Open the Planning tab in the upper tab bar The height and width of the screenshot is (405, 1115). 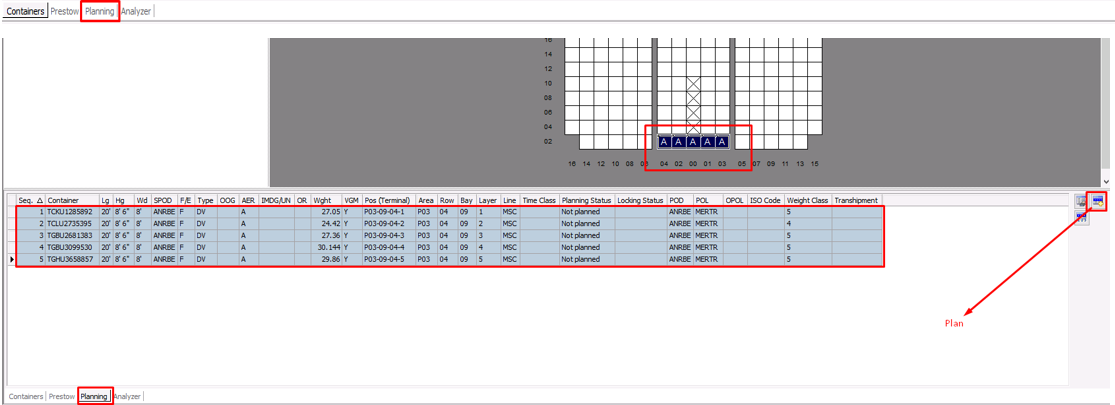click(x=100, y=11)
